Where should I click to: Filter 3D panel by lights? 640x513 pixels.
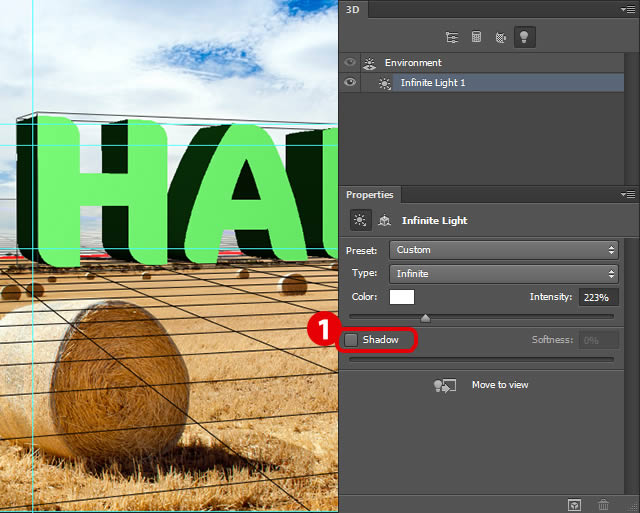coord(524,37)
